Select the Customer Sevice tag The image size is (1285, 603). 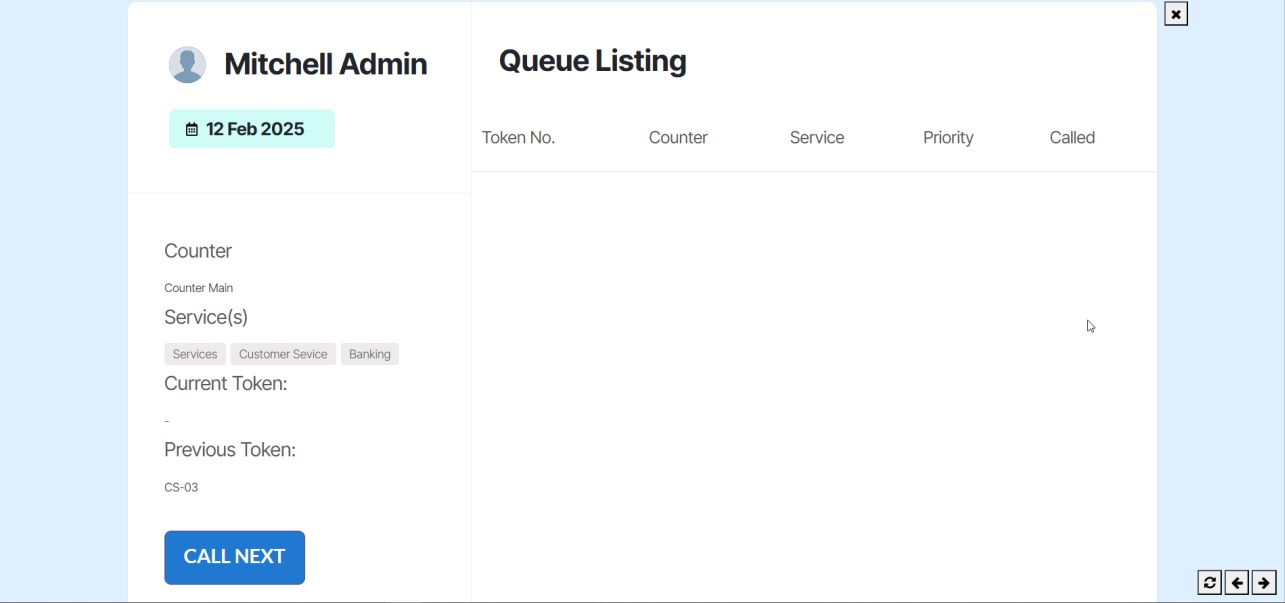click(283, 354)
